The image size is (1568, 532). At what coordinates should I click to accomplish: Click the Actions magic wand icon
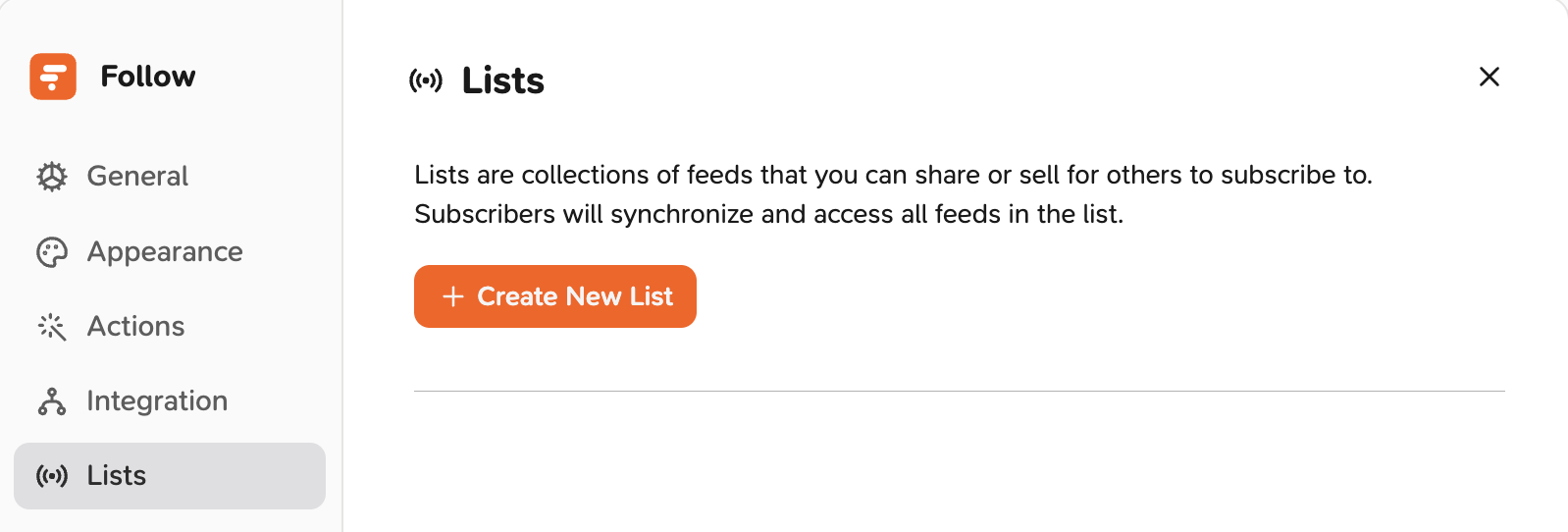[x=52, y=327]
